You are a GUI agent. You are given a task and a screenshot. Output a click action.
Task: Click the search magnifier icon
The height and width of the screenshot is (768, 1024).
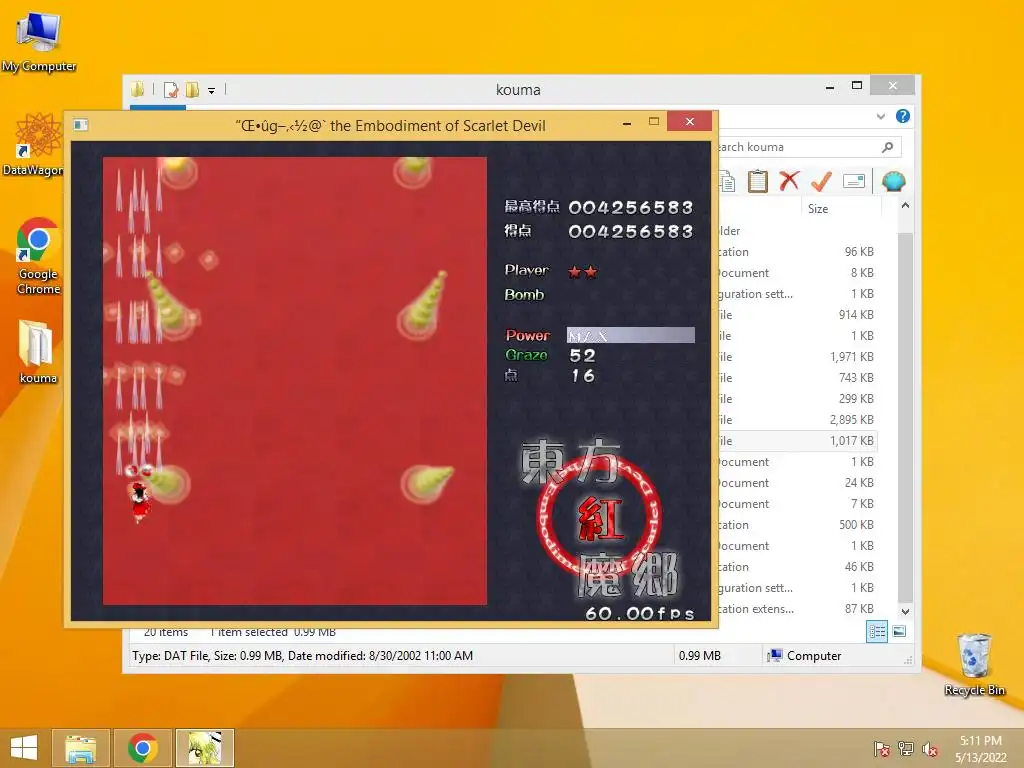pyautogui.click(x=888, y=147)
